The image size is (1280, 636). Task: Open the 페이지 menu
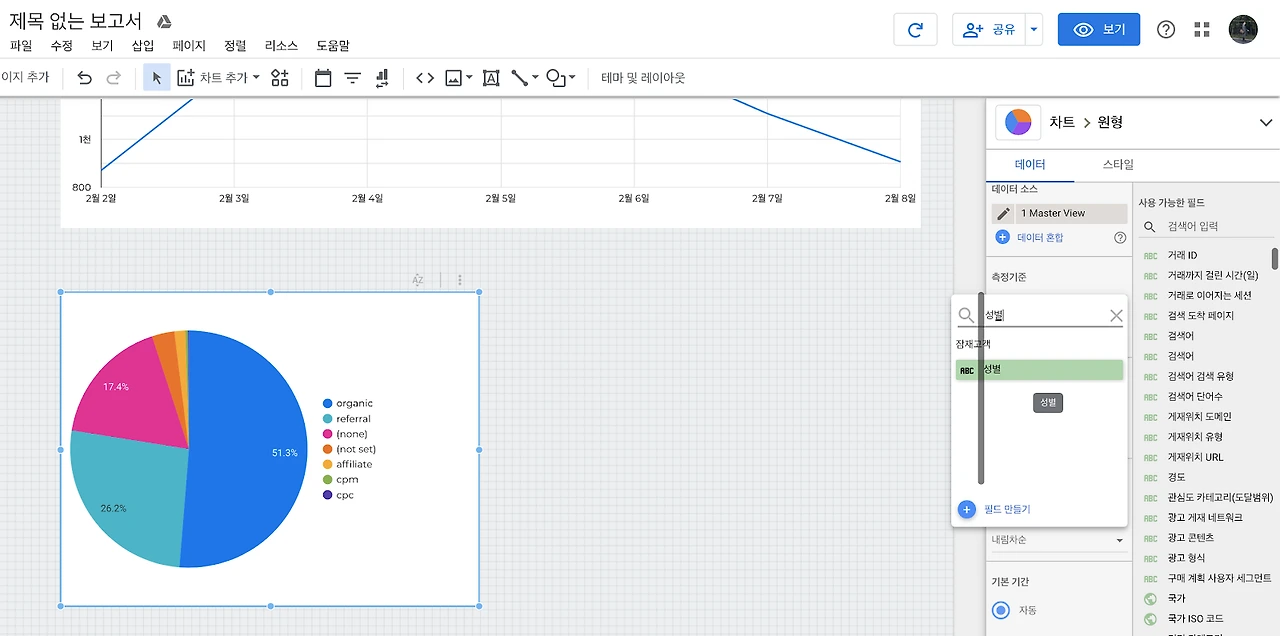tap(189, 46)
